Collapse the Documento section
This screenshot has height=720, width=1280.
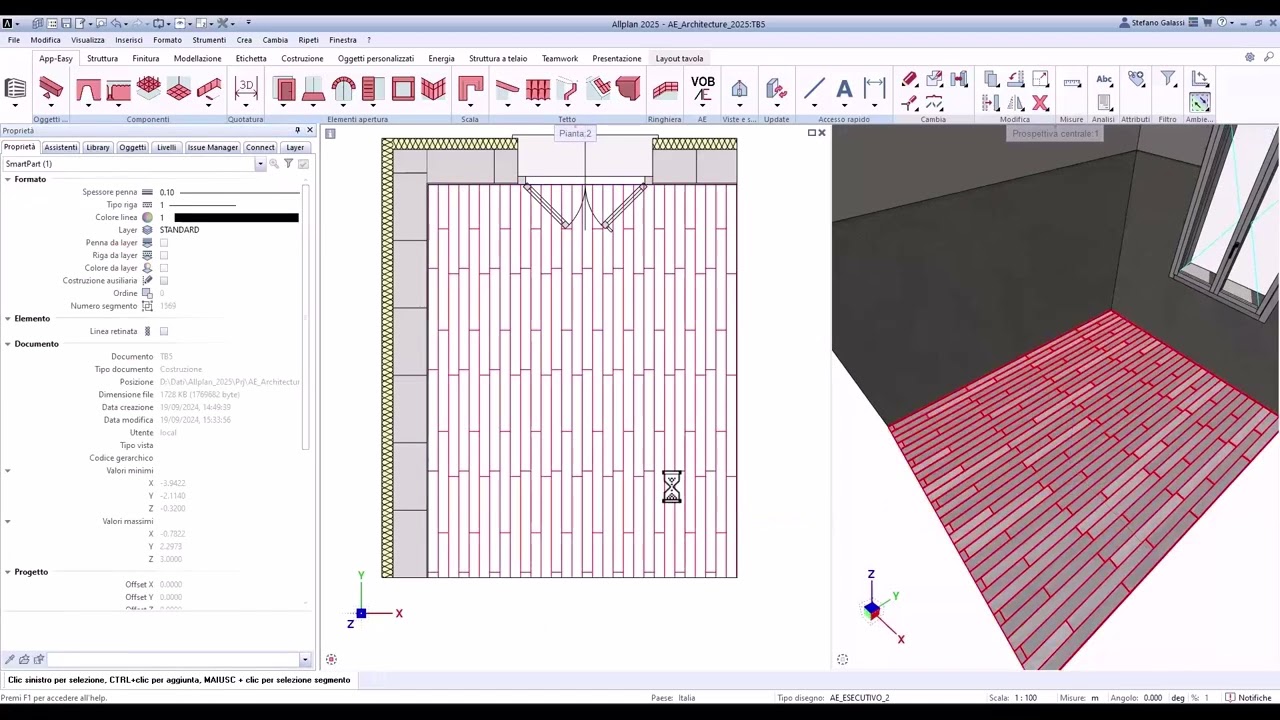coord(7,344)
